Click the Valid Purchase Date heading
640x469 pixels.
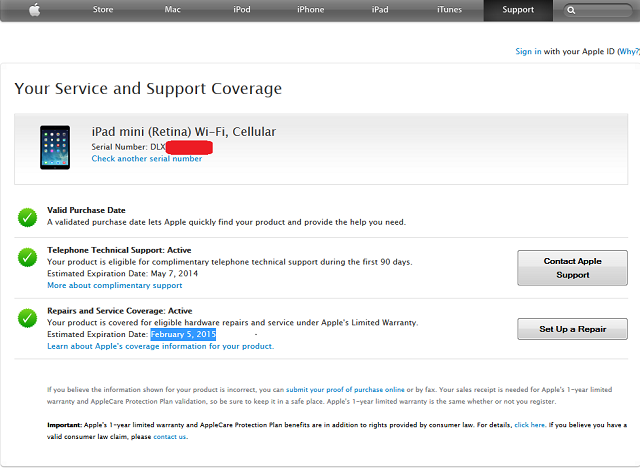click(86, 210)
